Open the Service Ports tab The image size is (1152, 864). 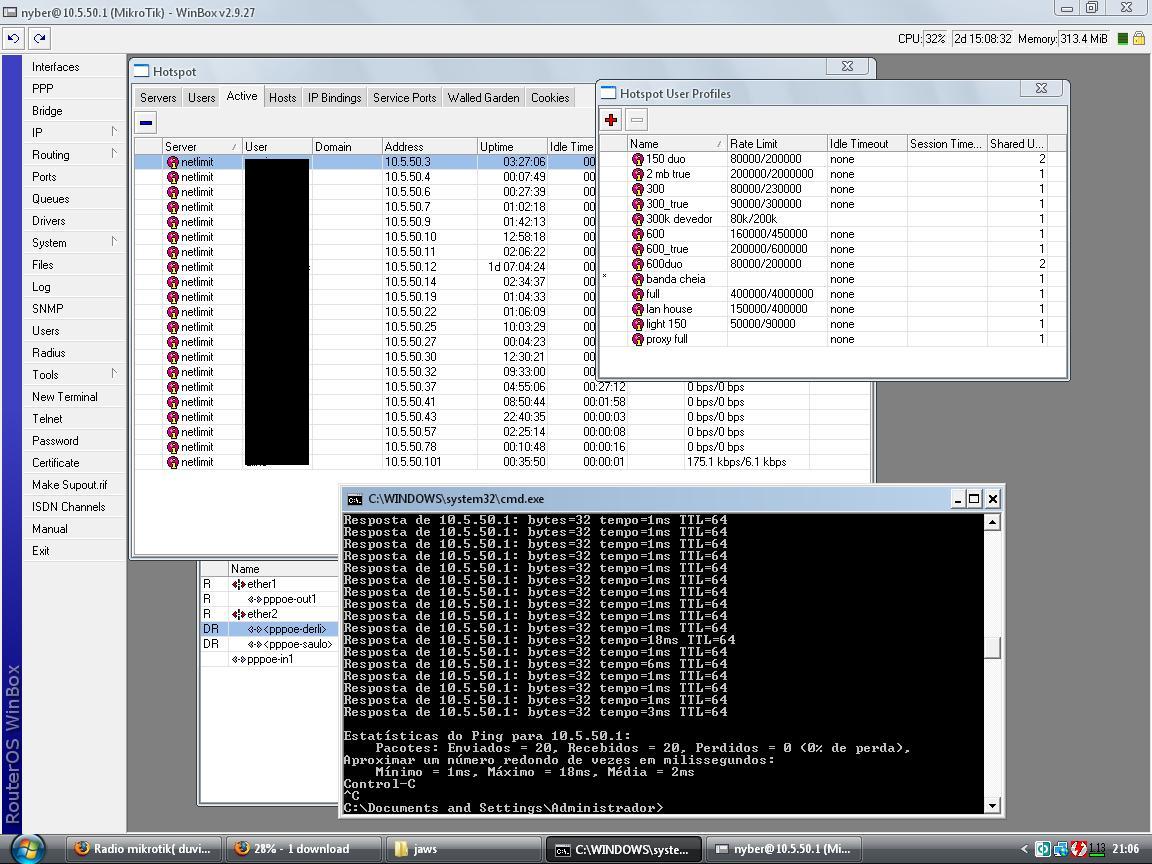coord(404,98)
